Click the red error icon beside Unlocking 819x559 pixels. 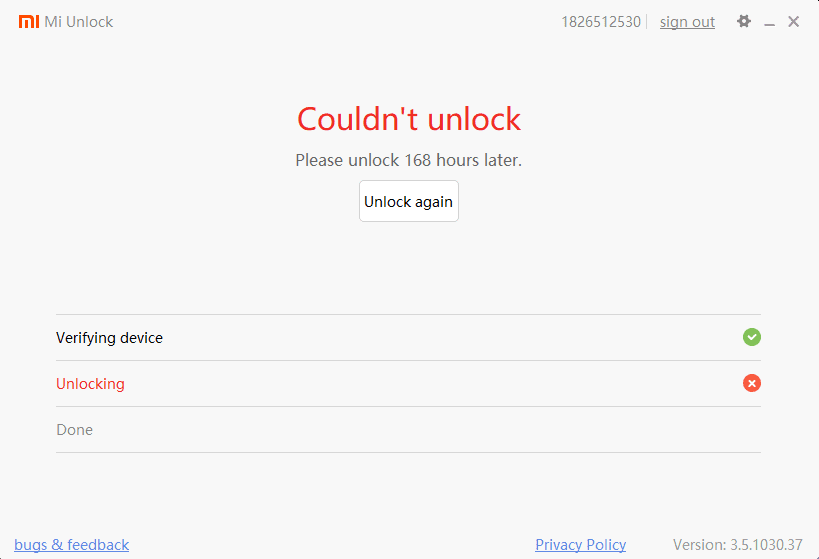752,383
